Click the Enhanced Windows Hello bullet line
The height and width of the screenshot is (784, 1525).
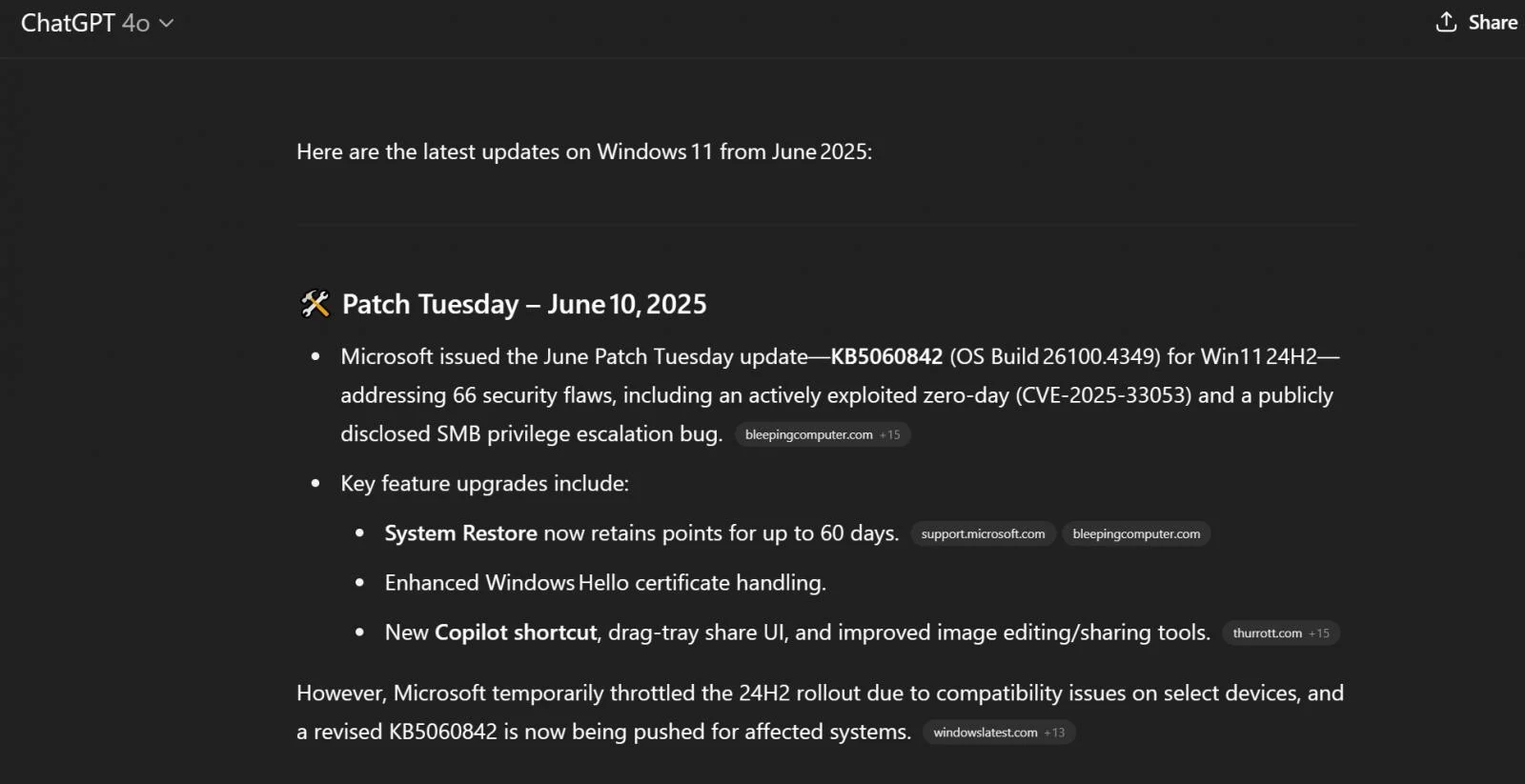tap(605, 583)
